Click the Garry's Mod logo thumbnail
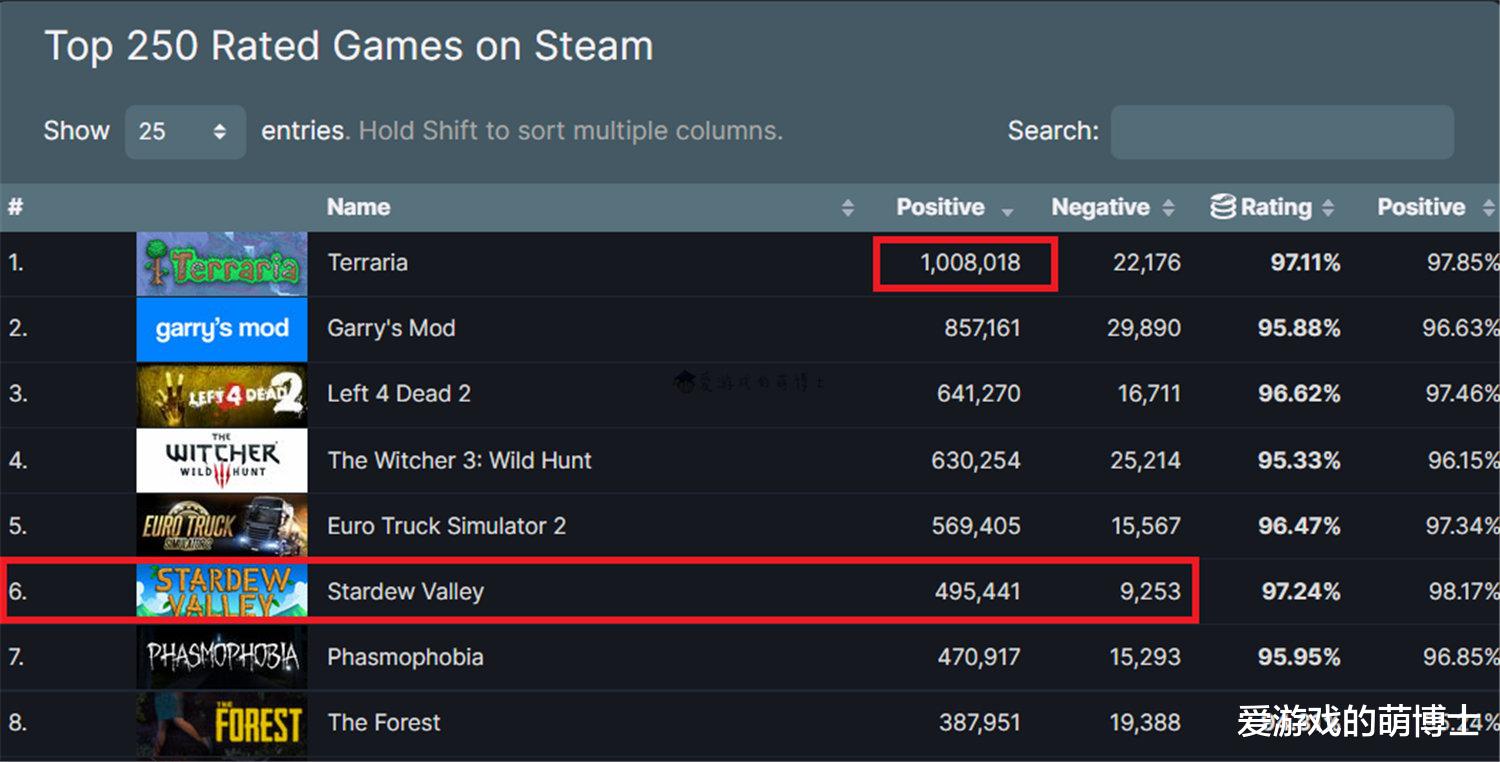 (x=222, y=329)
